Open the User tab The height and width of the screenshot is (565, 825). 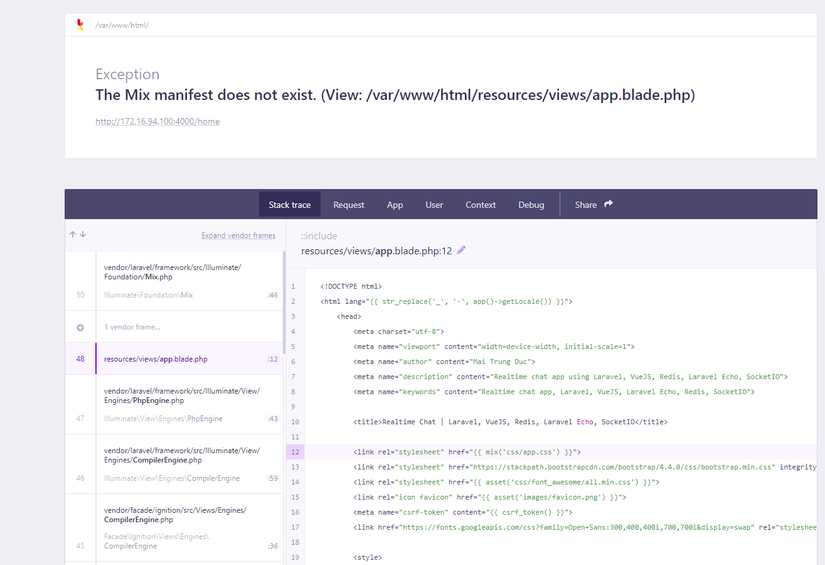pos(434,205)
